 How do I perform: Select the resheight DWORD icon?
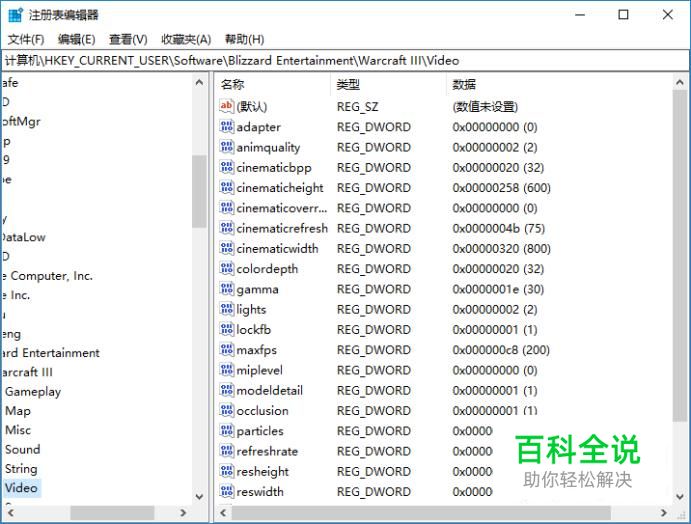pos(226,471)
